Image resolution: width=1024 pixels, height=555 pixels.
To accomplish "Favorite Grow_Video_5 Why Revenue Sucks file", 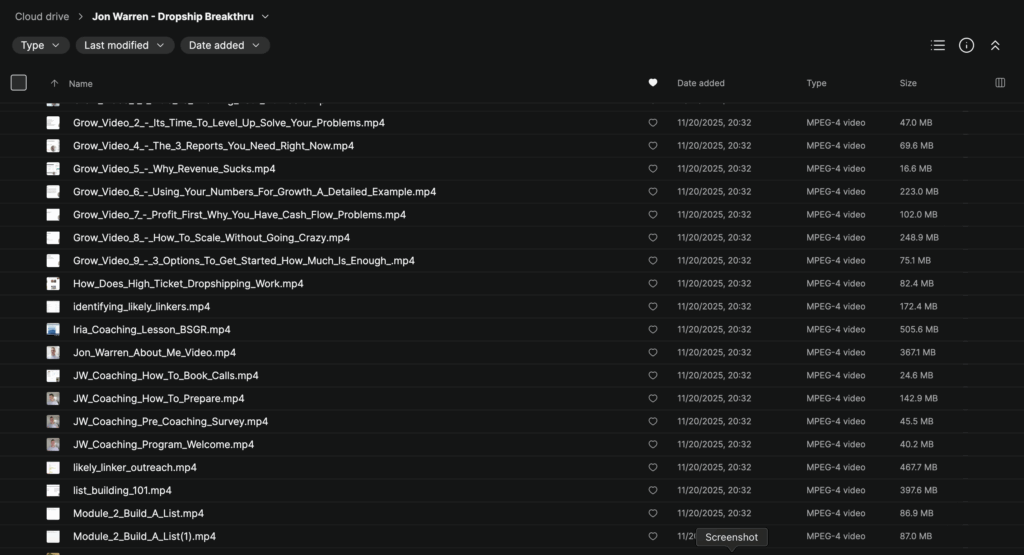I will (653, 169).
